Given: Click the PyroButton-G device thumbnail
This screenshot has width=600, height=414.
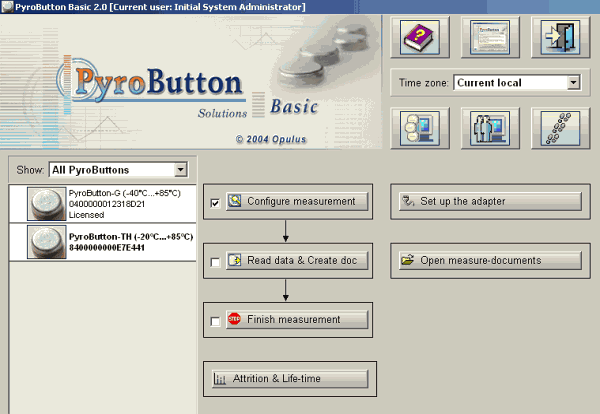Looking at the screenshot, I should (47, 204).
